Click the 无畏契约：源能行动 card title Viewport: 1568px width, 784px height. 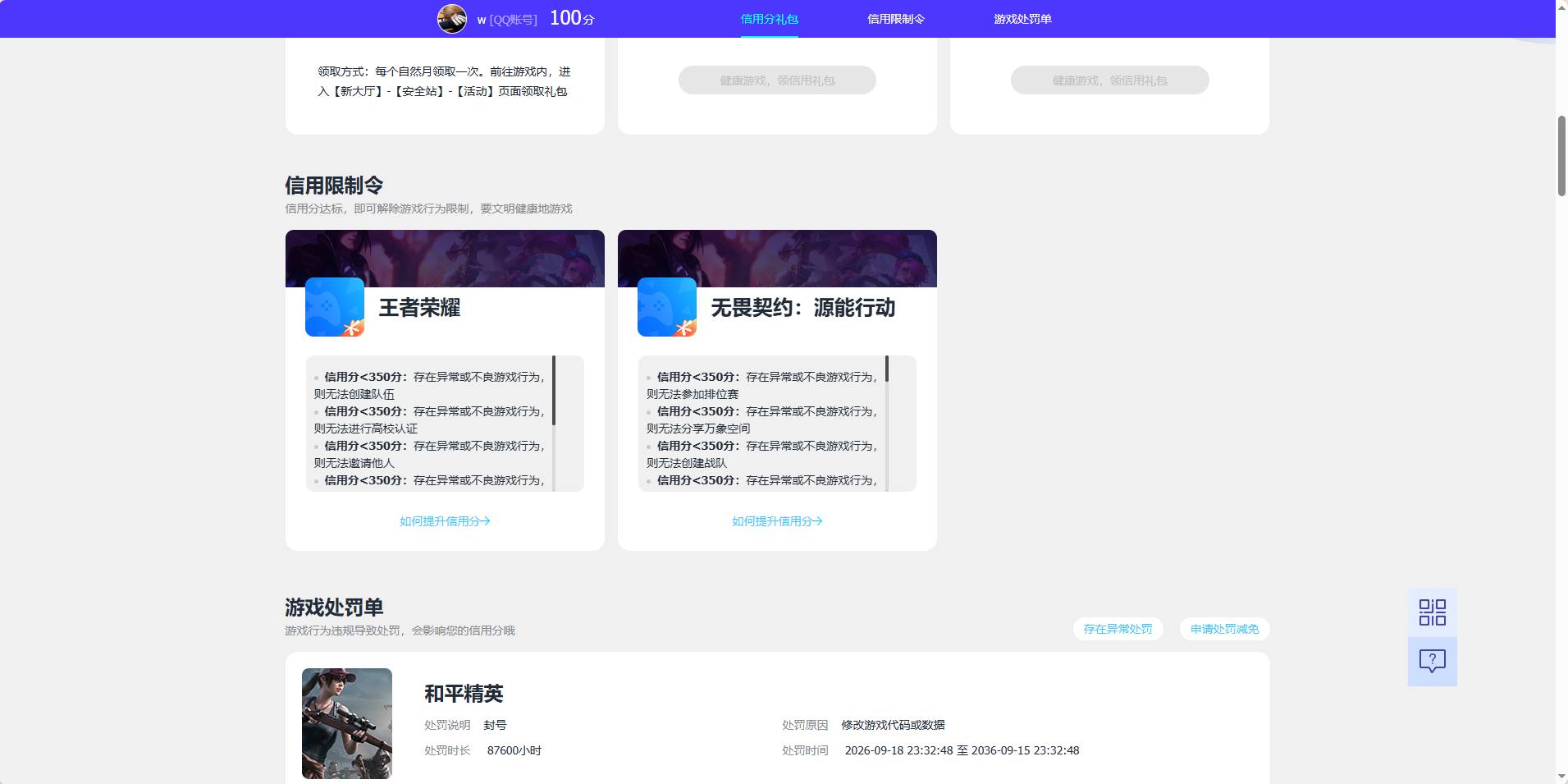pos(802,308)
